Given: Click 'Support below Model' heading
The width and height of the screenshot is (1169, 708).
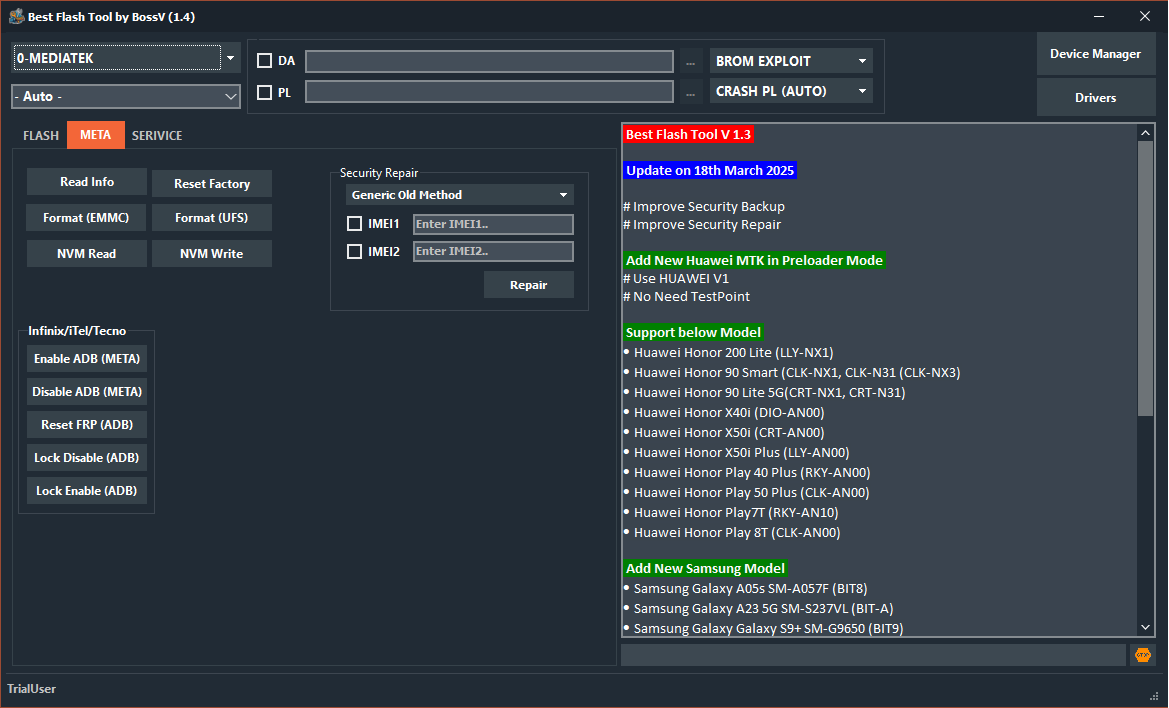Looking at the screenshot, I should [693, 332].
